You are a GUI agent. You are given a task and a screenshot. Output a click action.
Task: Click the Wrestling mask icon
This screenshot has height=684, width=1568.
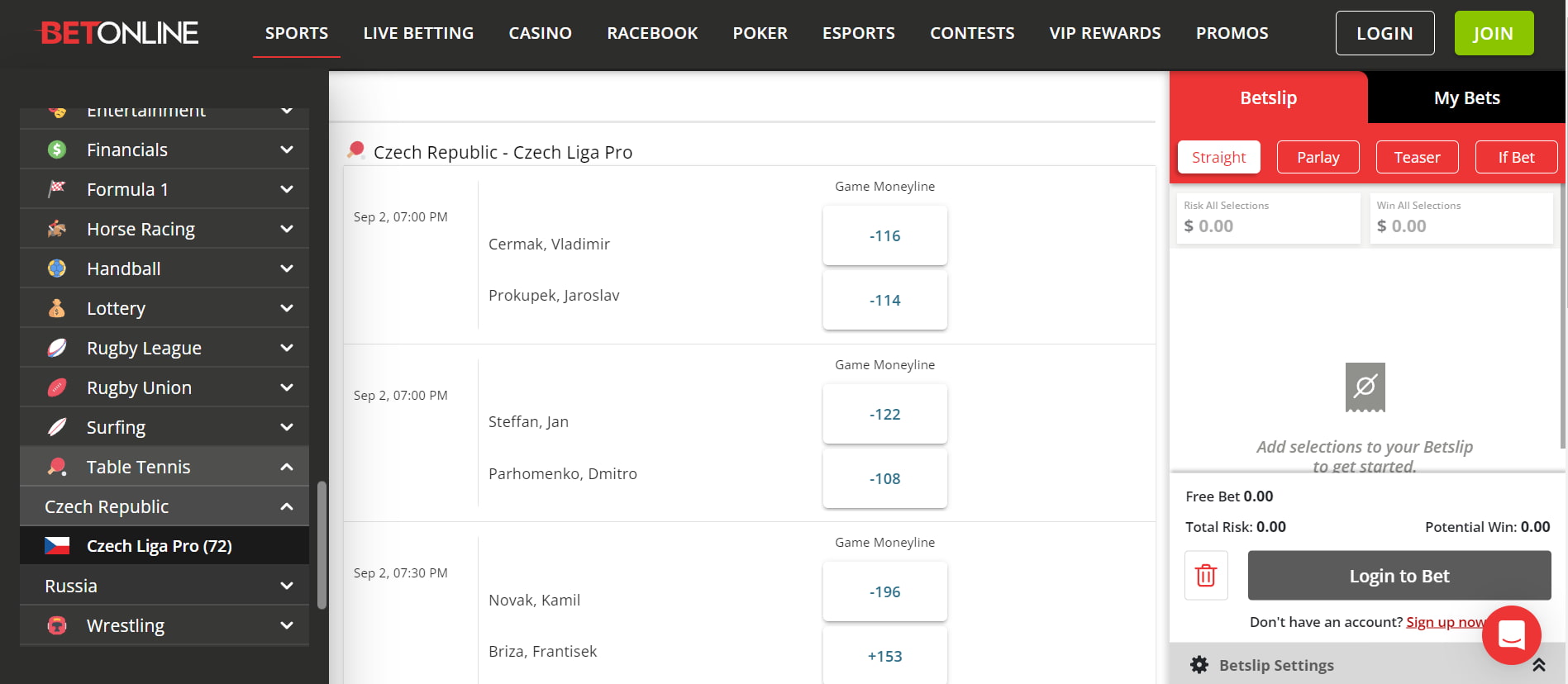click(x=57, y=625)
